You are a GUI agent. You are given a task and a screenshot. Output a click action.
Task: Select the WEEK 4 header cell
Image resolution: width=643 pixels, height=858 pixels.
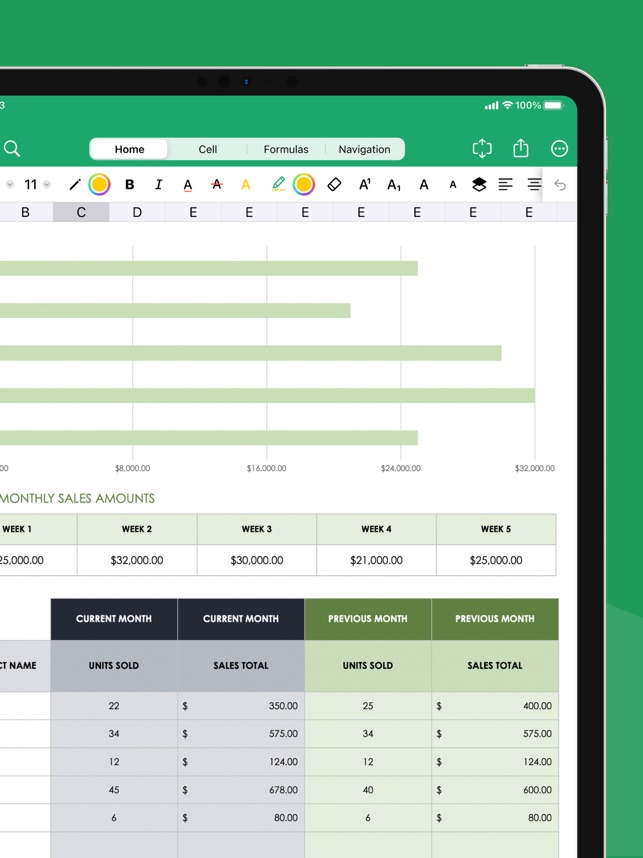pos(376,529)
